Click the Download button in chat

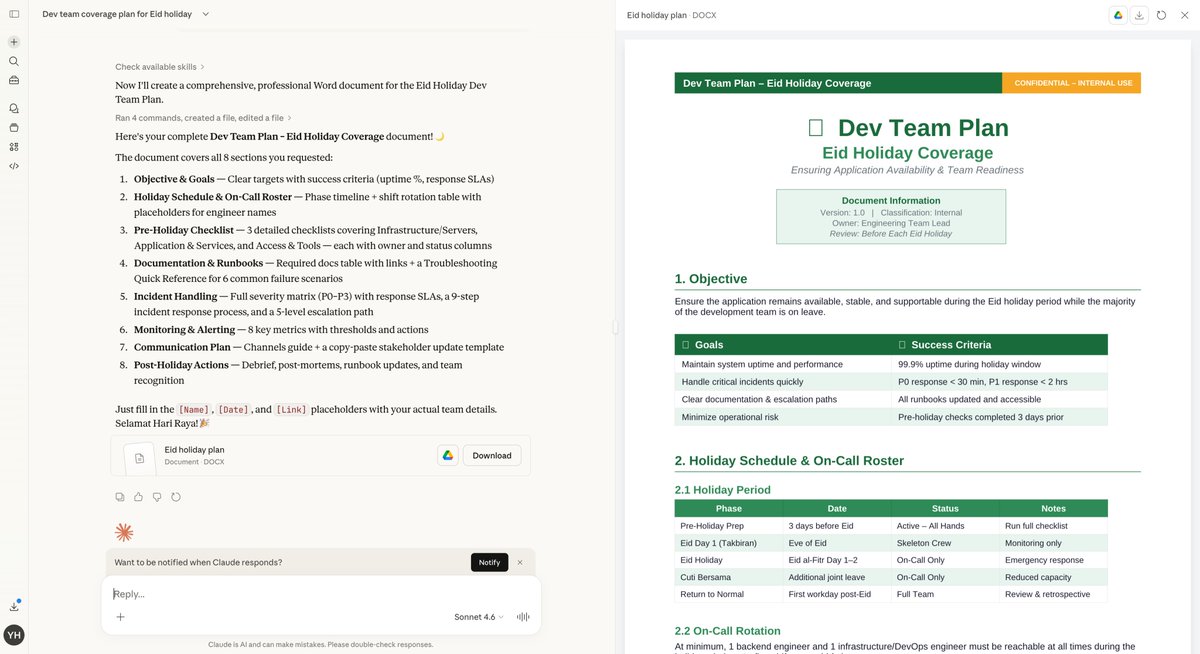click(x=492, y=455)
